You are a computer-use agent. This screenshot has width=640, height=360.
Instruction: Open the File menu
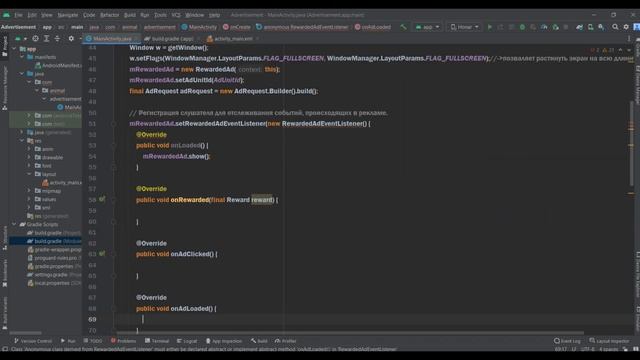[x=18, y=15]
